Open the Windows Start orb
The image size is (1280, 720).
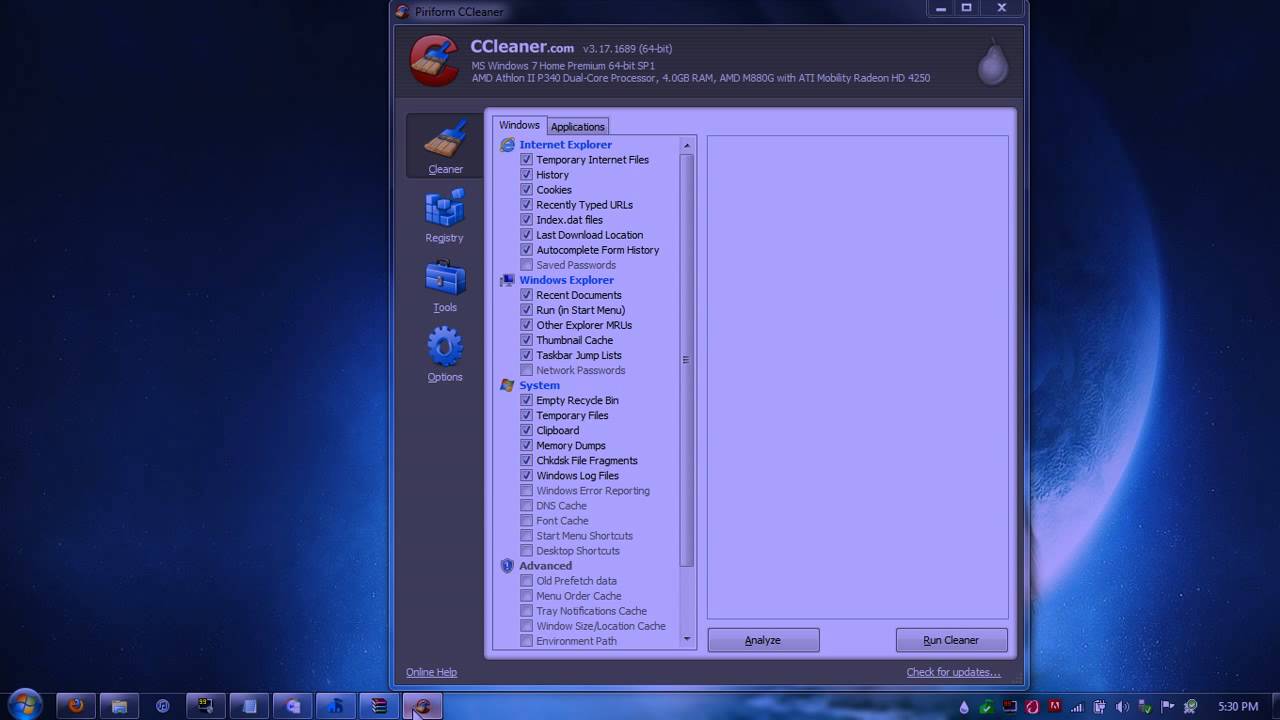point(24,705)
